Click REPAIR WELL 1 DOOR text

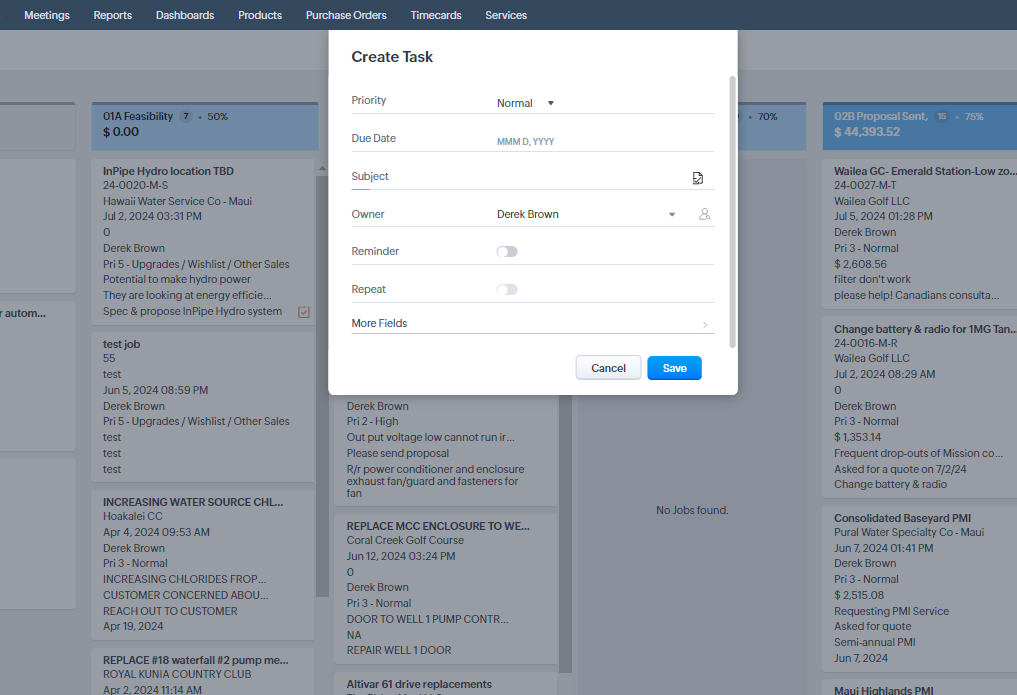click(x=399, y=650)
